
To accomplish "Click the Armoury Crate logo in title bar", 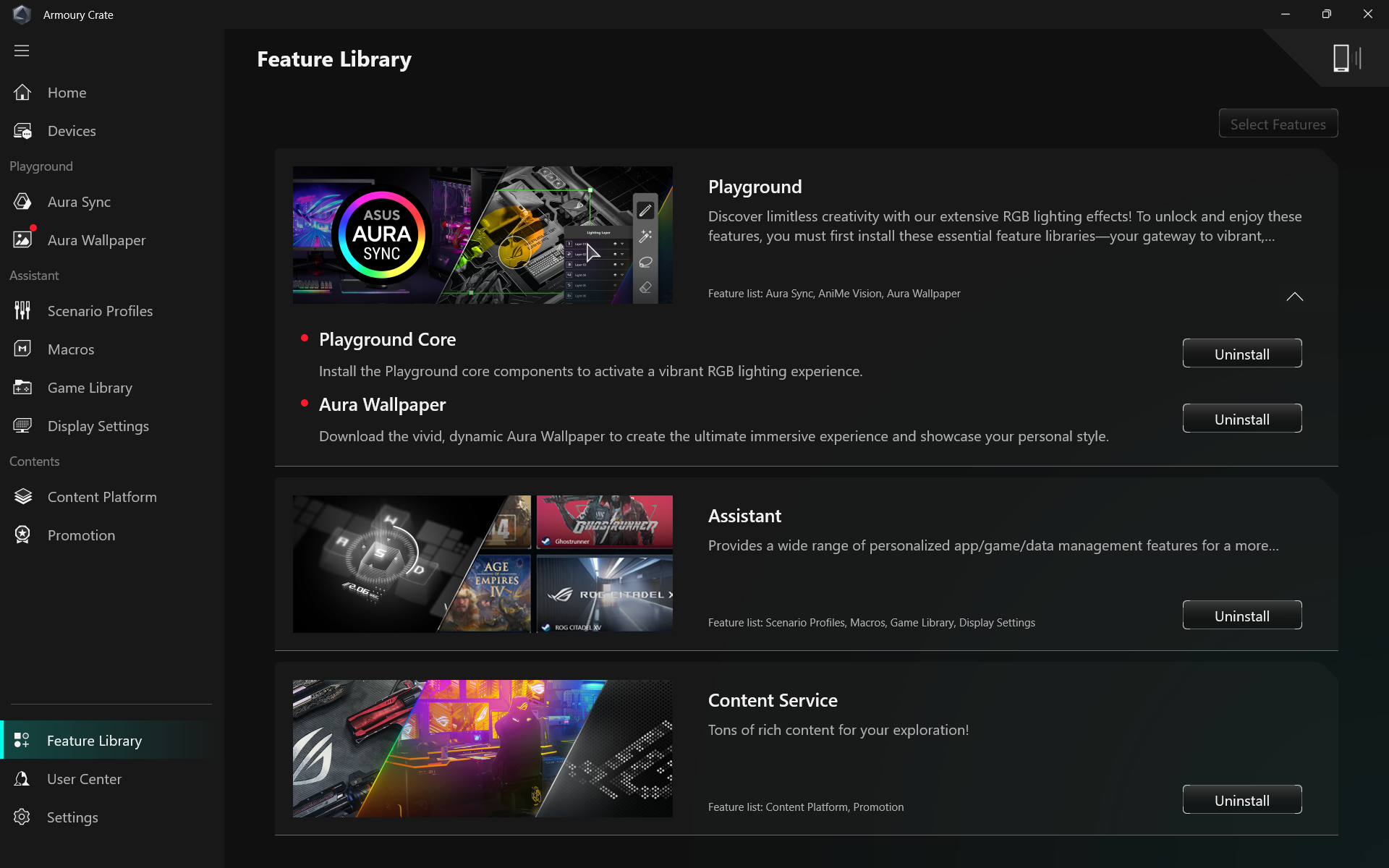I will [22, 14].
